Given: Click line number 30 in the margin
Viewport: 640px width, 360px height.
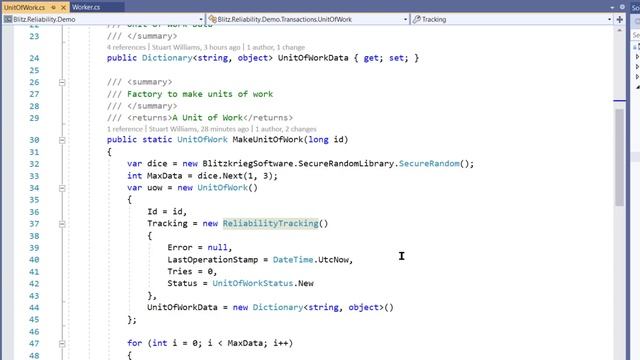Looking at the screenshot, I should pos(34,140).
